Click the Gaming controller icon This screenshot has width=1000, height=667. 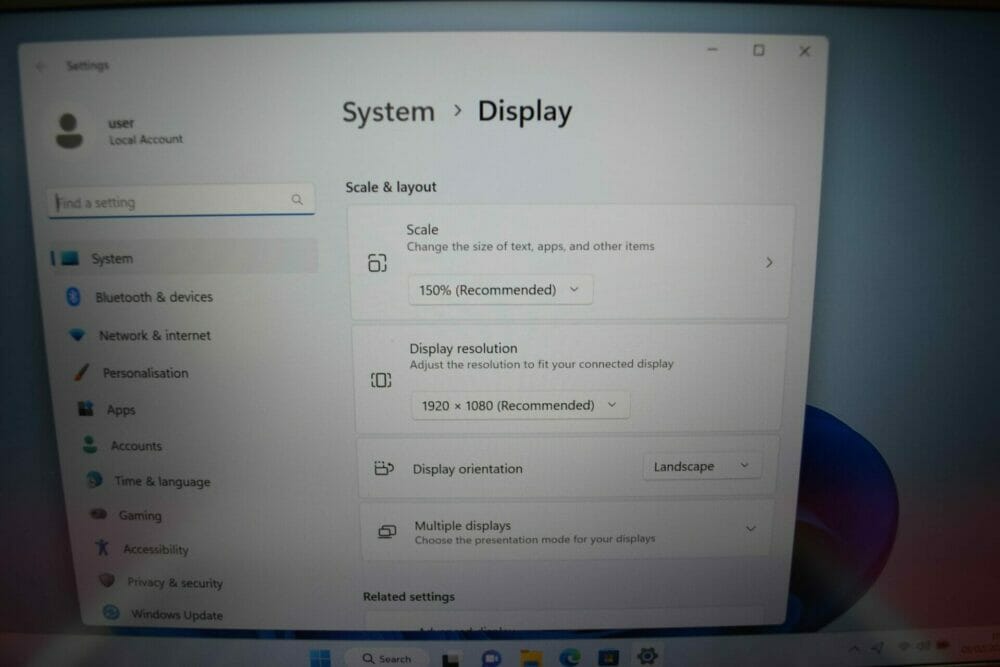click(98, 514)
